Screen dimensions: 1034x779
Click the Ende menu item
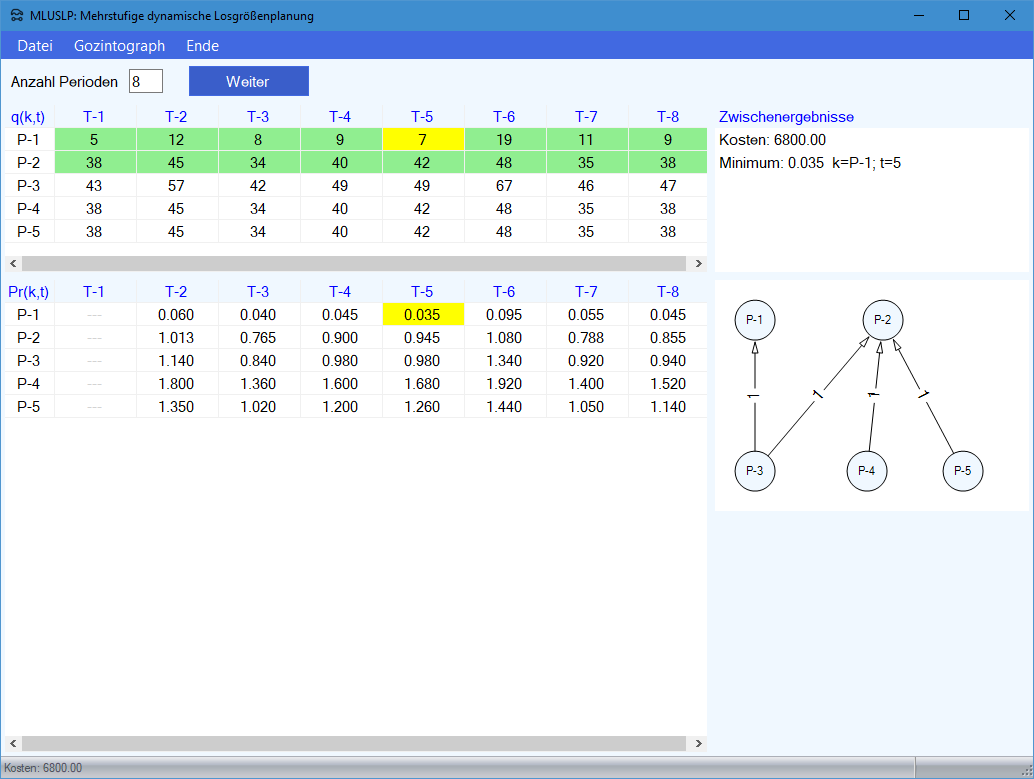tap(202, 46)
